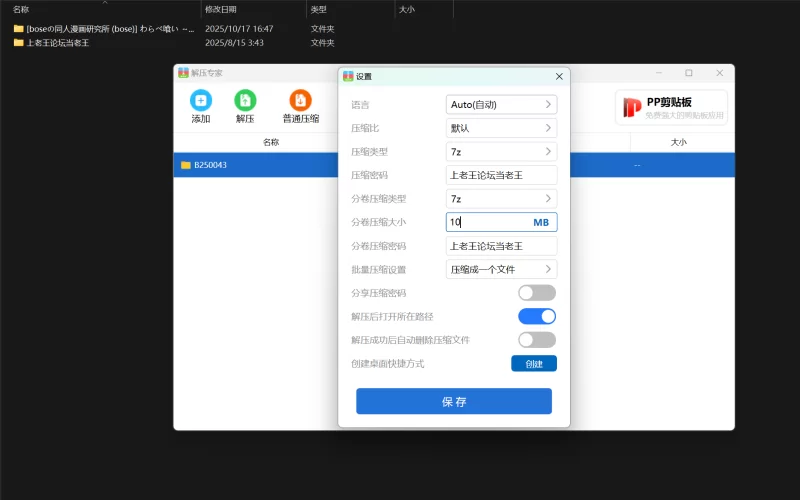The image size is (800, 500).
Task: Click the 创建 shortcut button
Action: [x=534, y=364]
